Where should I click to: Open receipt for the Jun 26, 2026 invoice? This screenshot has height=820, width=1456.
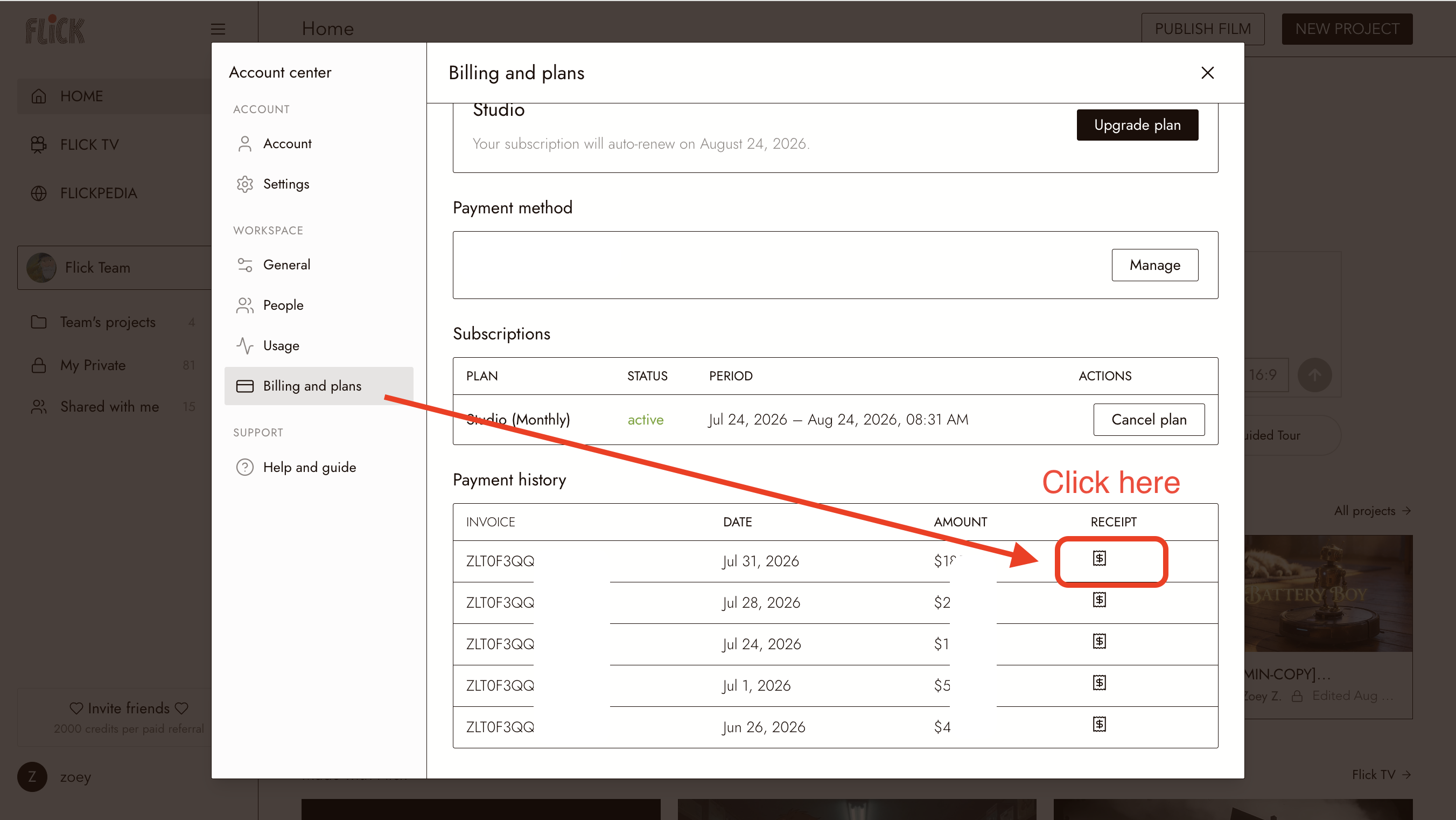tap(1099, 725)
